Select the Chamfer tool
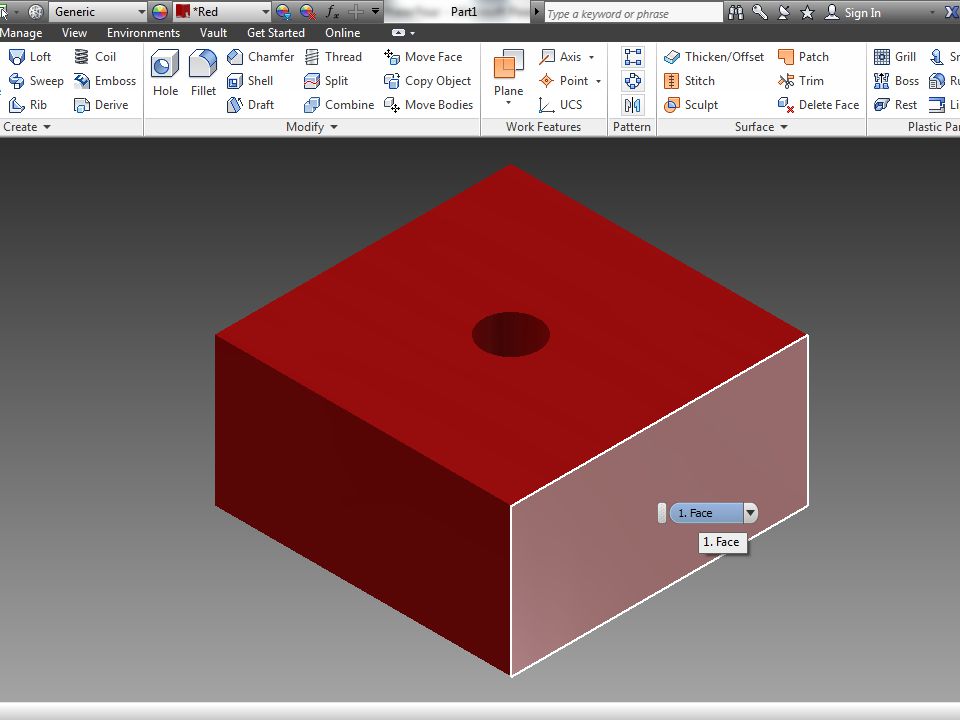Screen dimensions: 960x720 260,57
